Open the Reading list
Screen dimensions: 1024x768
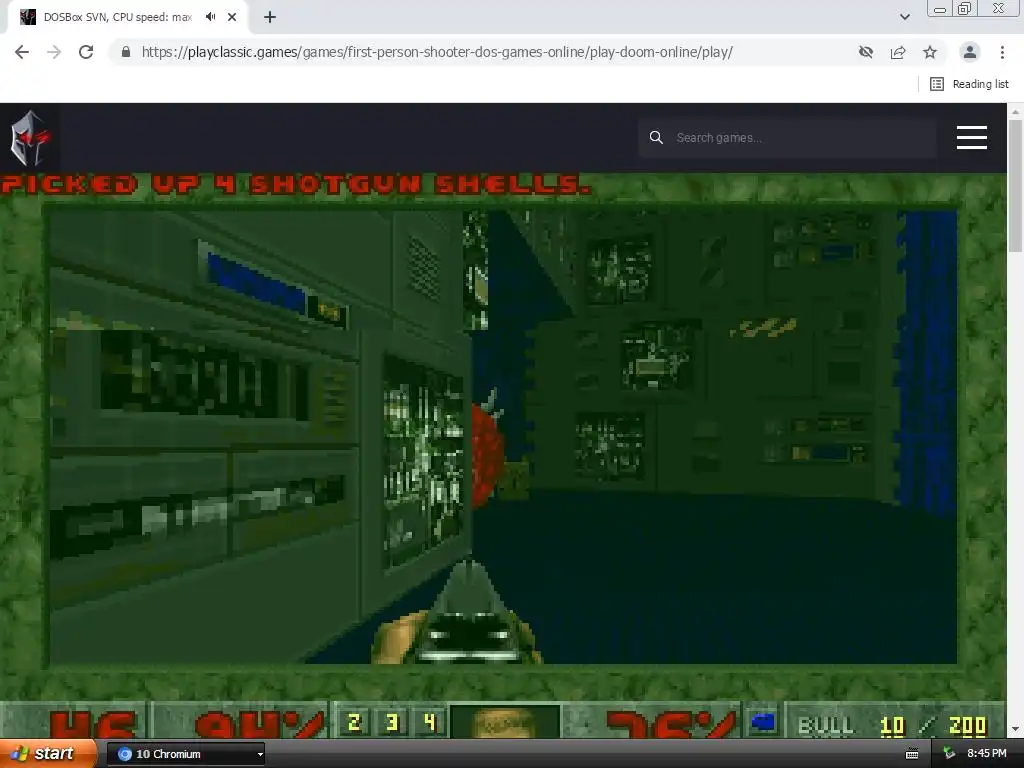pos(969,84)
